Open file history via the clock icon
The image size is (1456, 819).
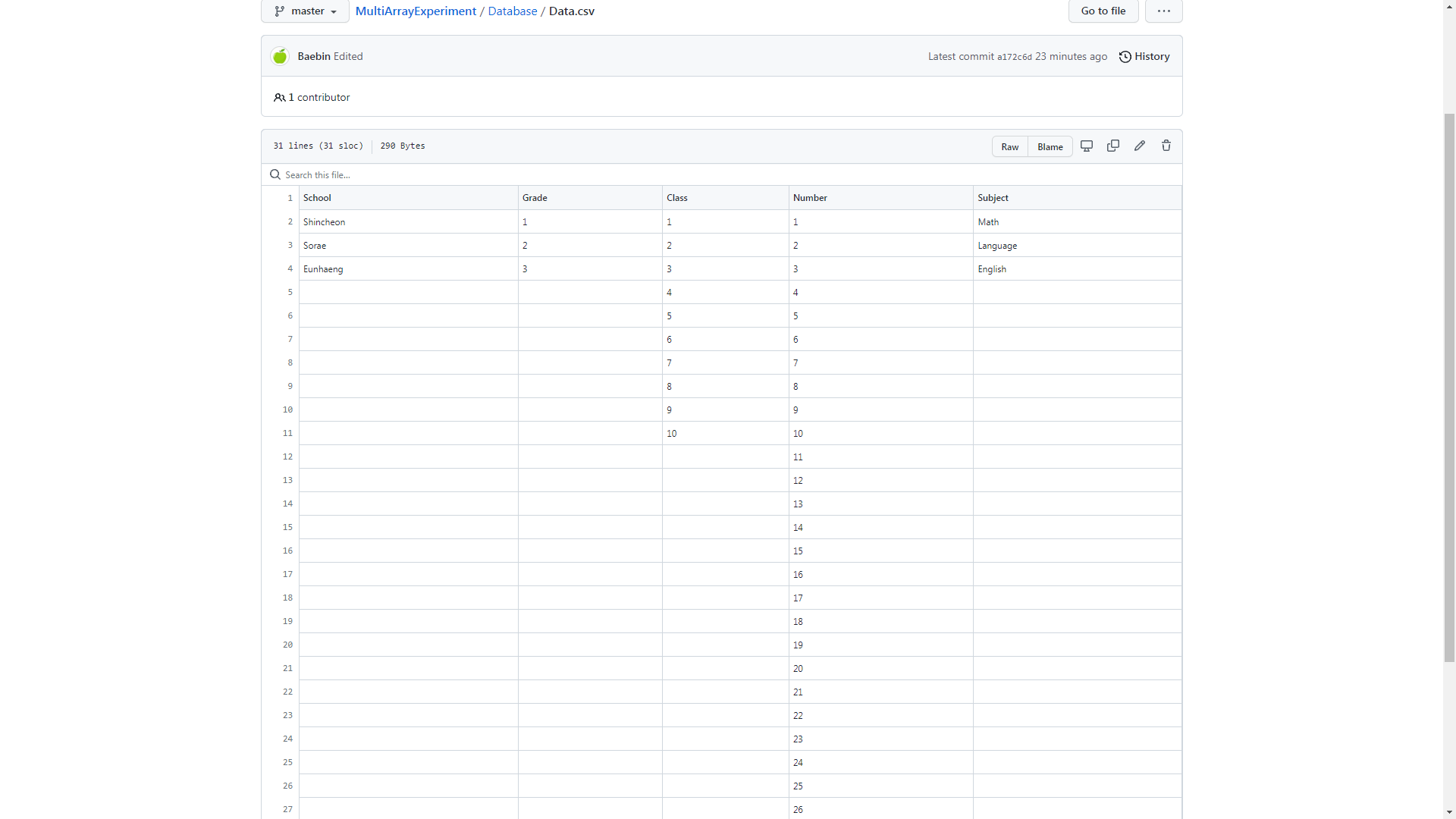1125,56
